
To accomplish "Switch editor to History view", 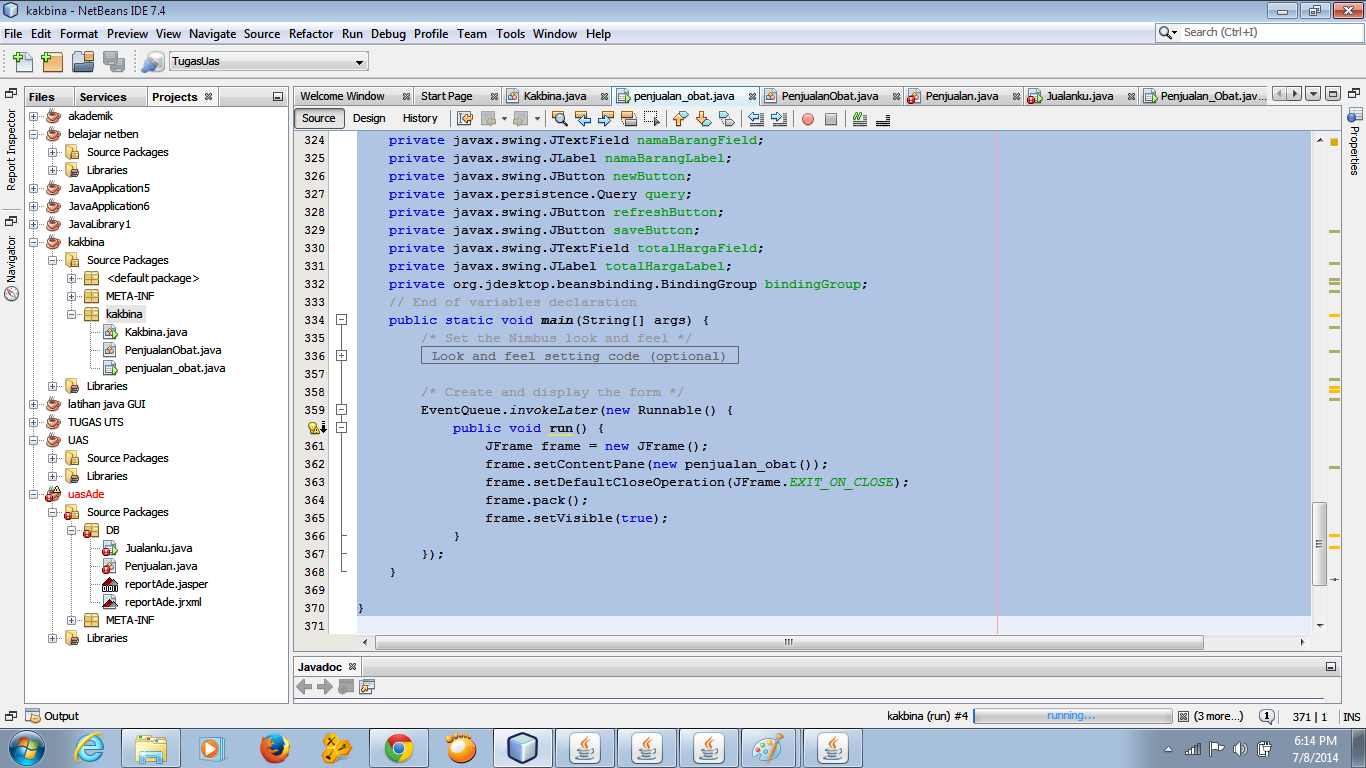I will tap(420, 118).
